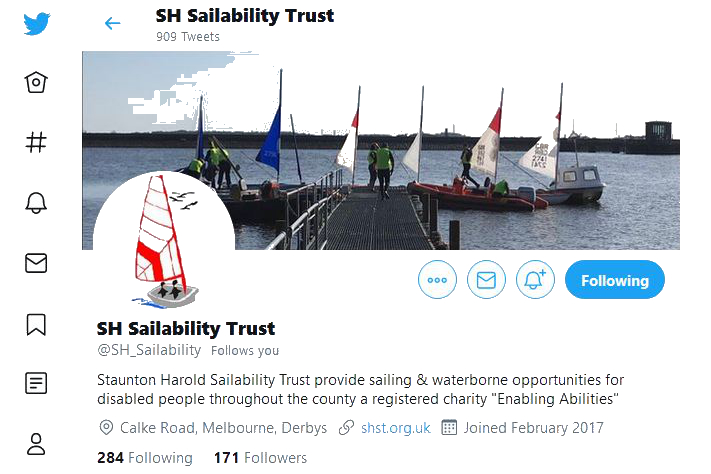The height and width of the screenshot is (474, 711).
Task: Click the @SH_Sailability handle
Action: click(149, 350)
